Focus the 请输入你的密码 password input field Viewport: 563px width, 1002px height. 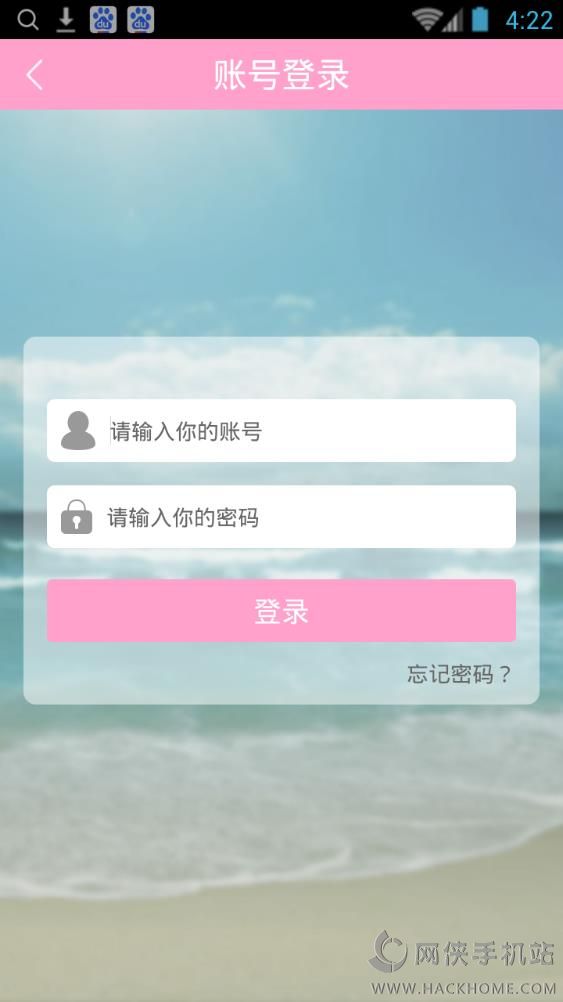point(281,516)
